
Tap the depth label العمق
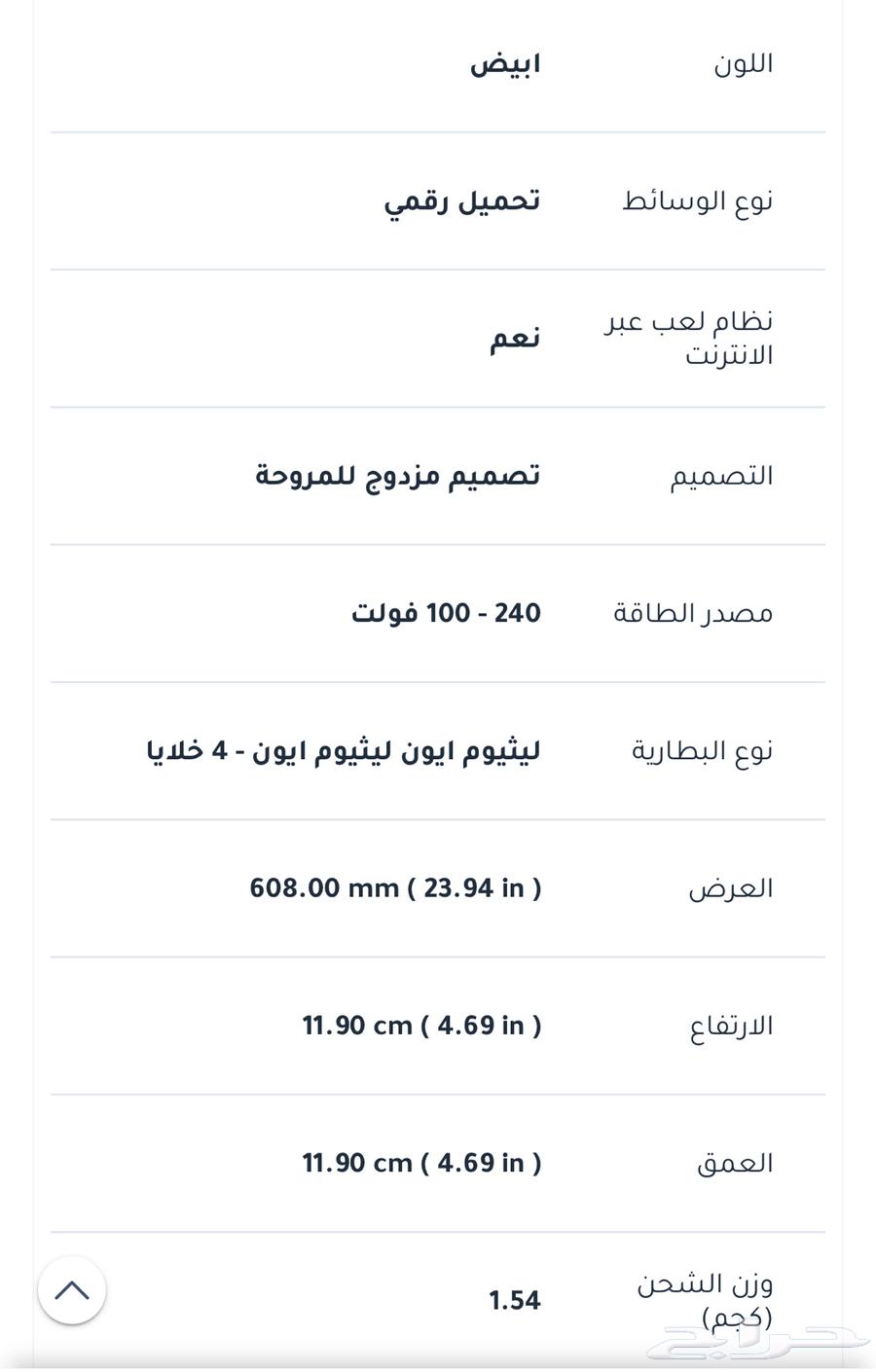pyautogui.click(x=735, y=1163)
